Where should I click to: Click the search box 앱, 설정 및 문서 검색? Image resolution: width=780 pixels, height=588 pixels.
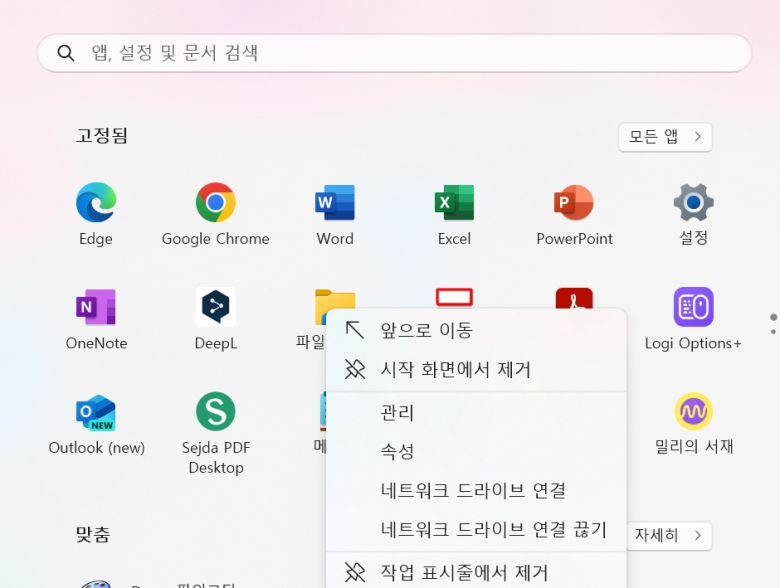394,53
